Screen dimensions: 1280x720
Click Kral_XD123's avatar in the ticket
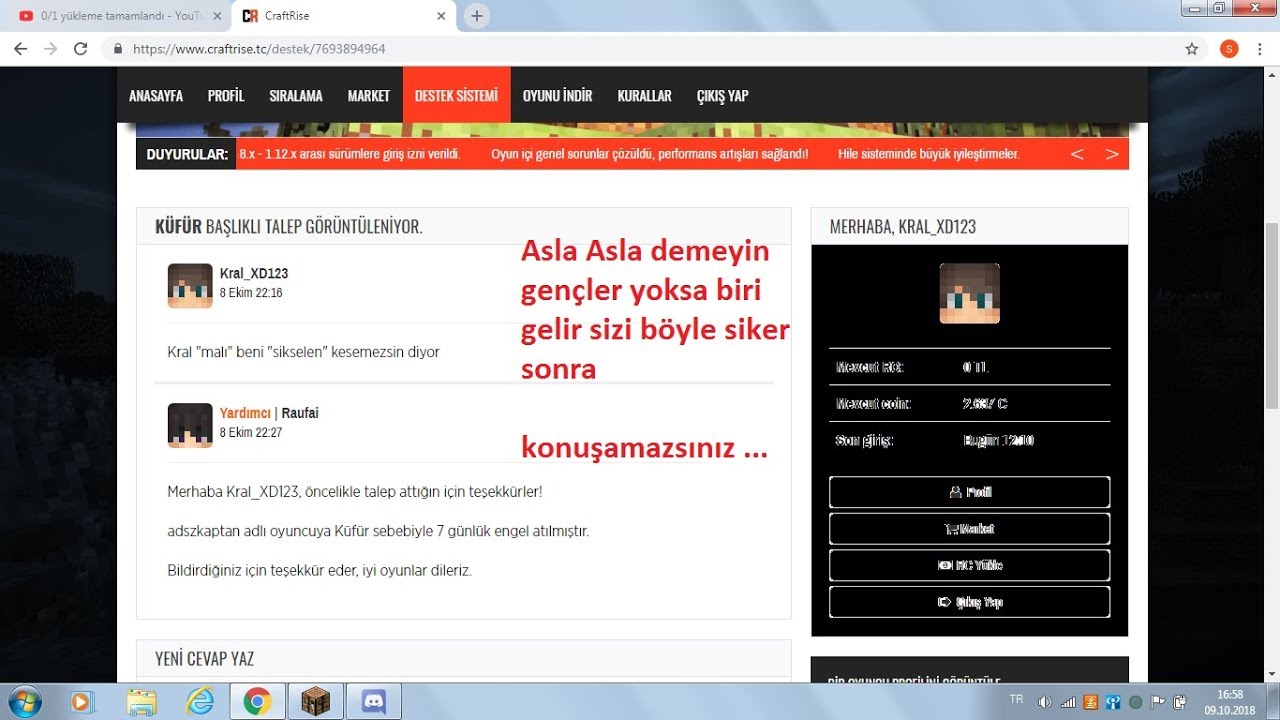(x=190, y=285)
